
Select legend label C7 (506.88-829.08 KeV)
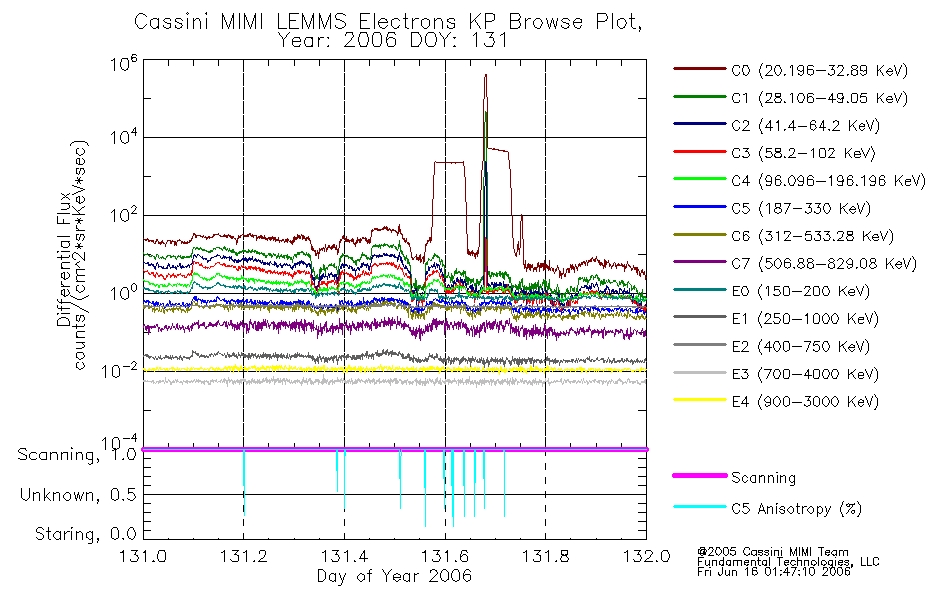(x=824, y=264)
